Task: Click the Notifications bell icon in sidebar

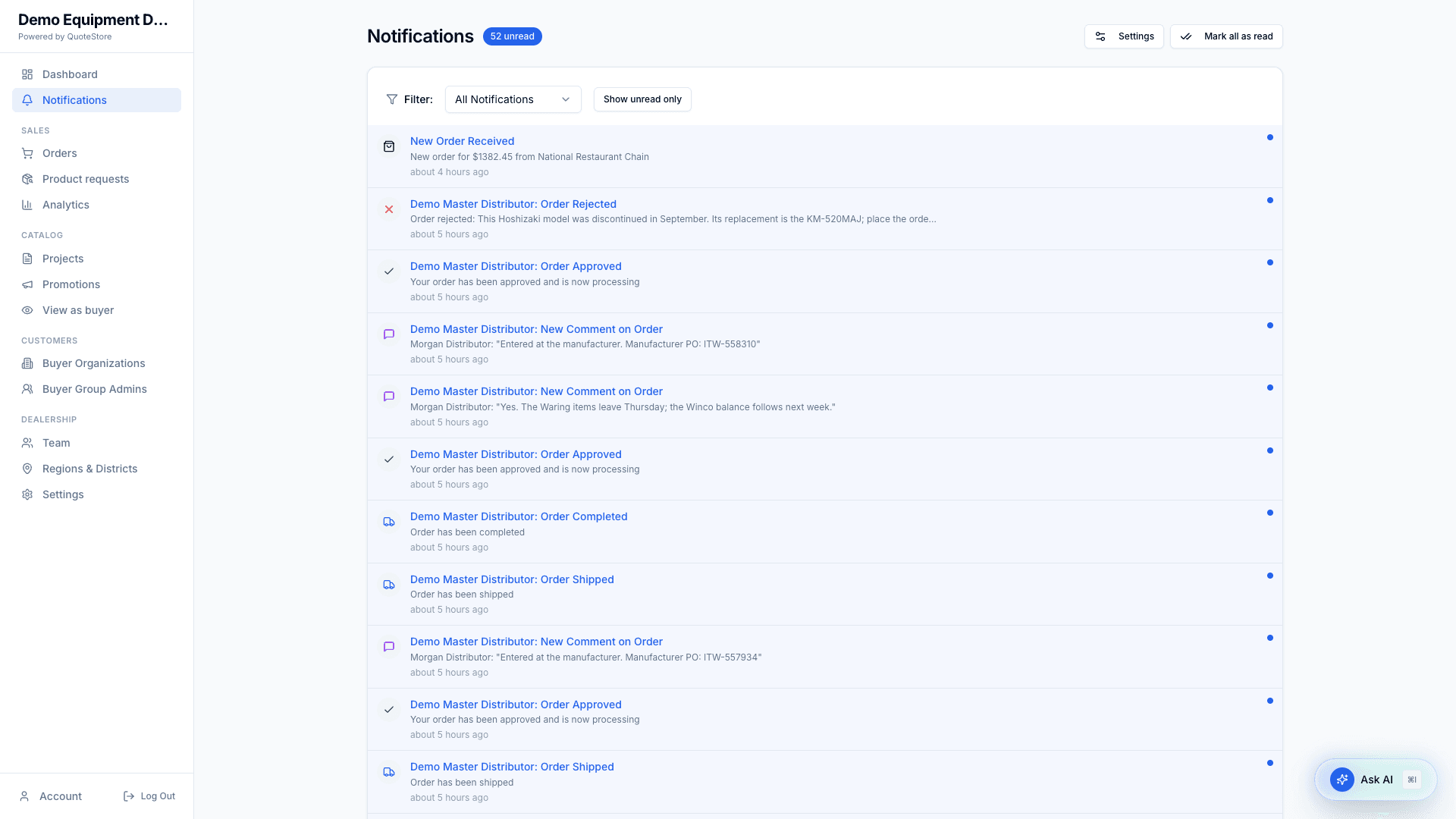Action: tap(27, 100)
